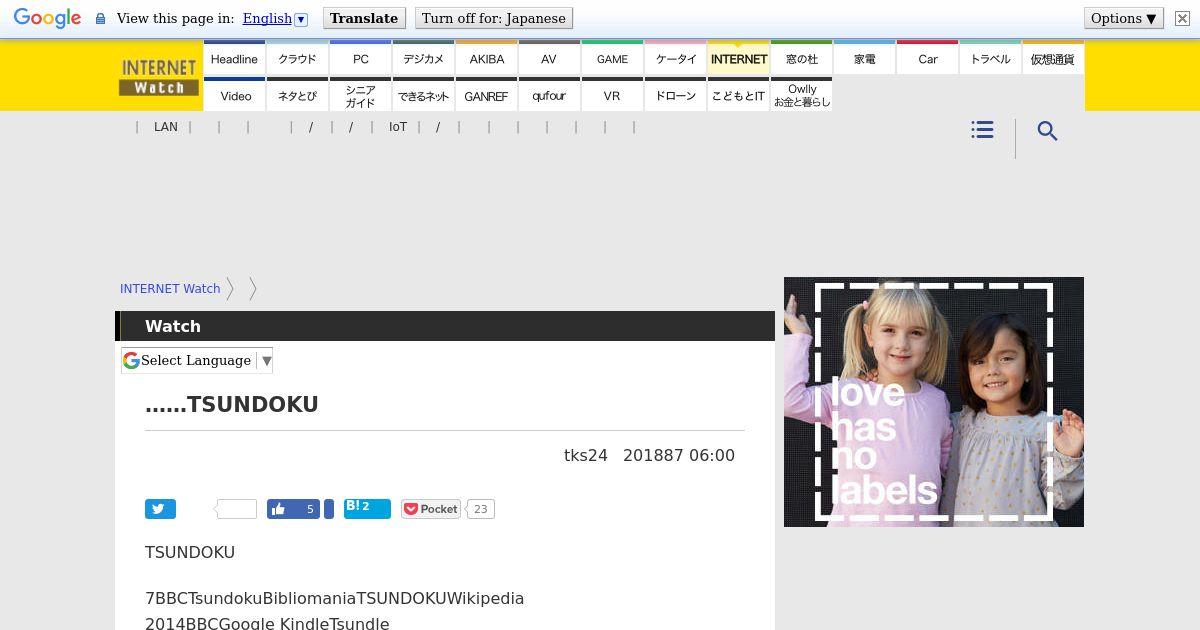
Task: Click the Google logo in translate bar
Action: [47, 19]
